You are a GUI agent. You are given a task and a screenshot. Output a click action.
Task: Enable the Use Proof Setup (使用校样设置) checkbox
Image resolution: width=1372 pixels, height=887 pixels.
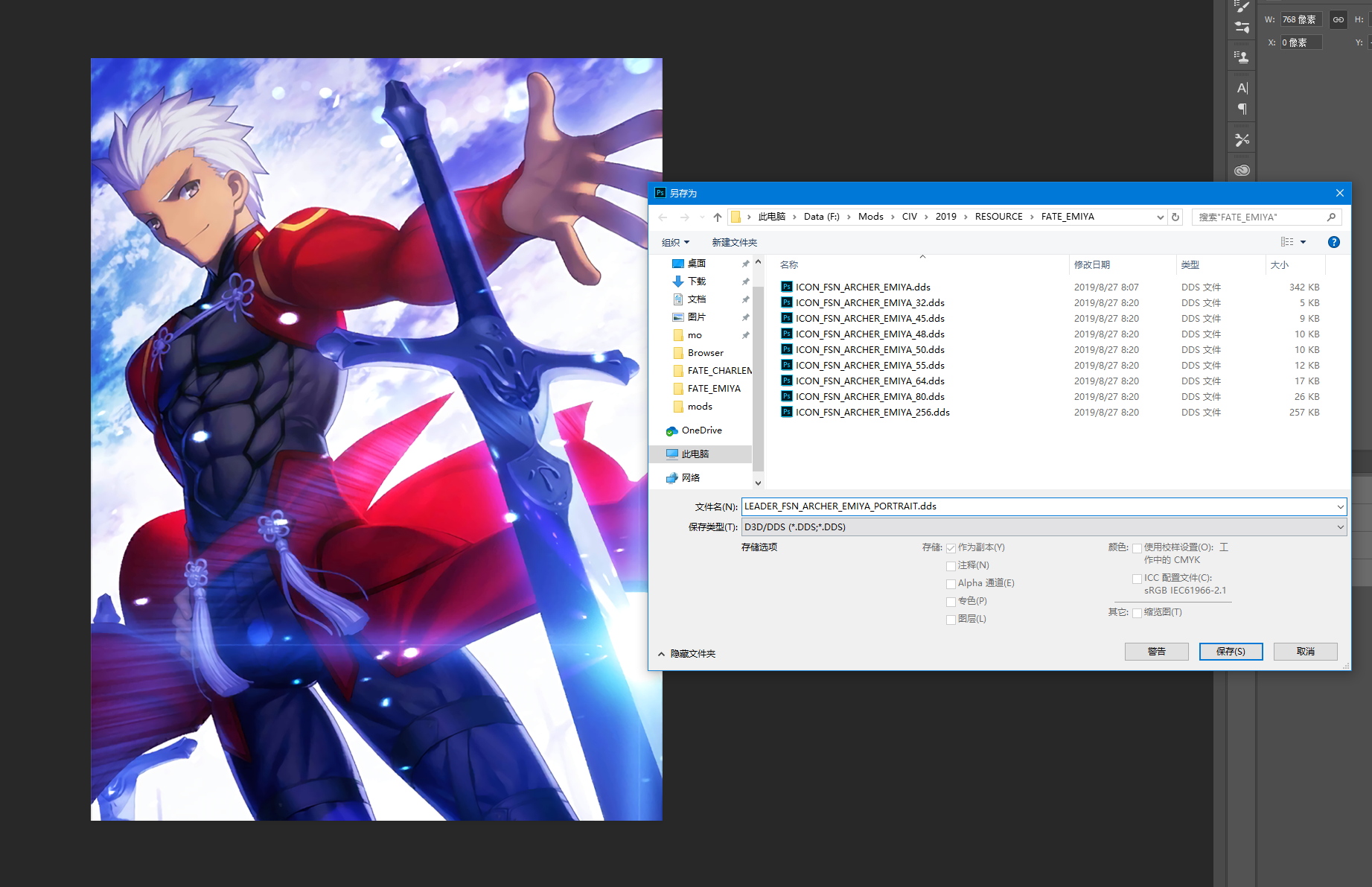pos(1137,548)
